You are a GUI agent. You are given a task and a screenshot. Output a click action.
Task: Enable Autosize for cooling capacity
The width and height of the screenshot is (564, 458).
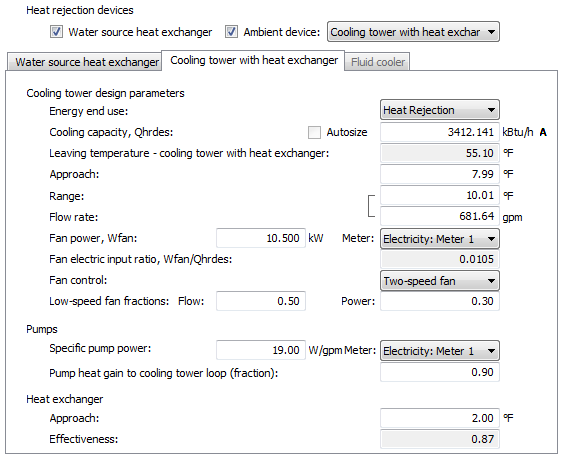pyautogui.click(x=314, y=132)
